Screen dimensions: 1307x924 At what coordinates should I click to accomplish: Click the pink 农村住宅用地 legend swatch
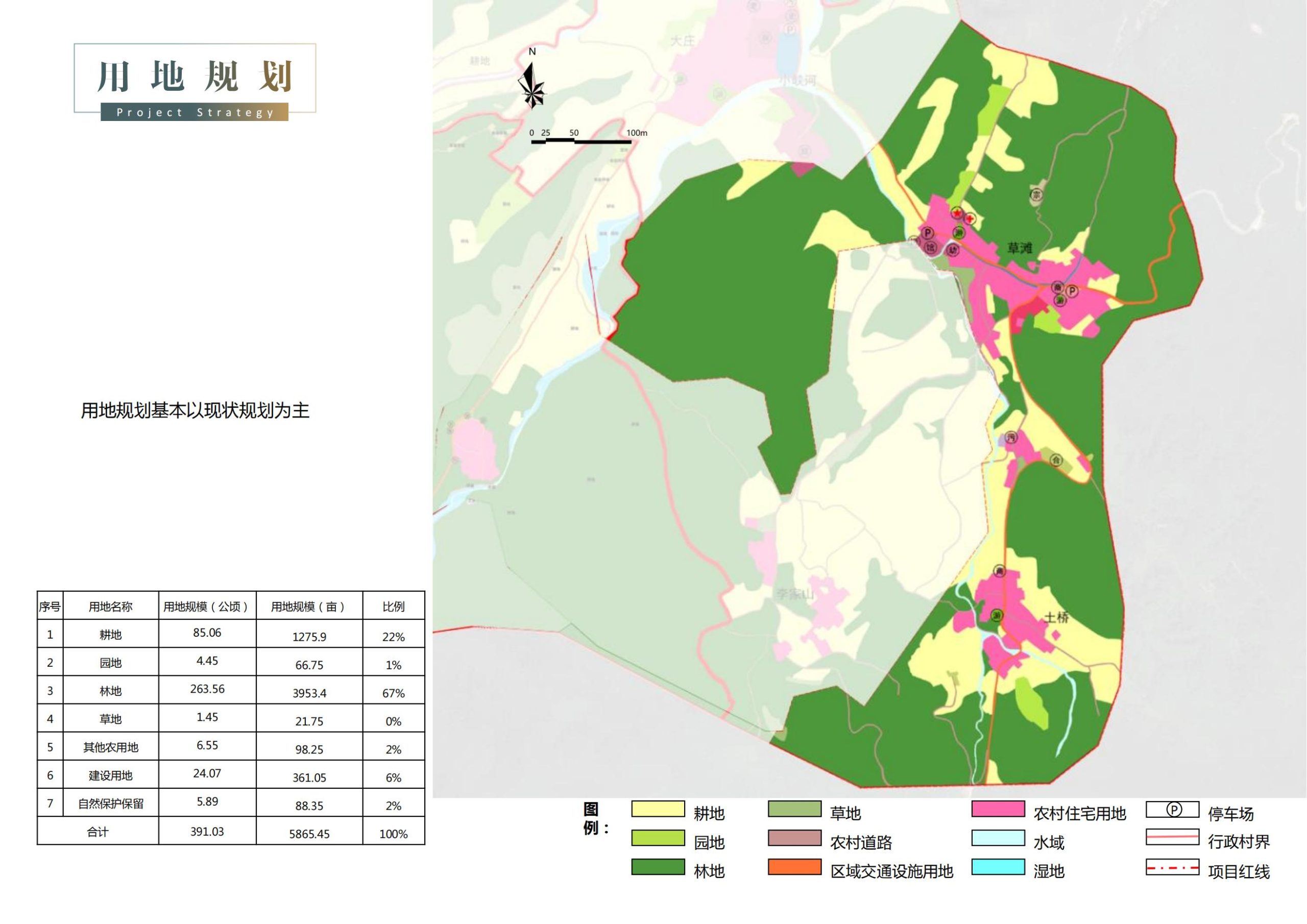click(999, 809)
